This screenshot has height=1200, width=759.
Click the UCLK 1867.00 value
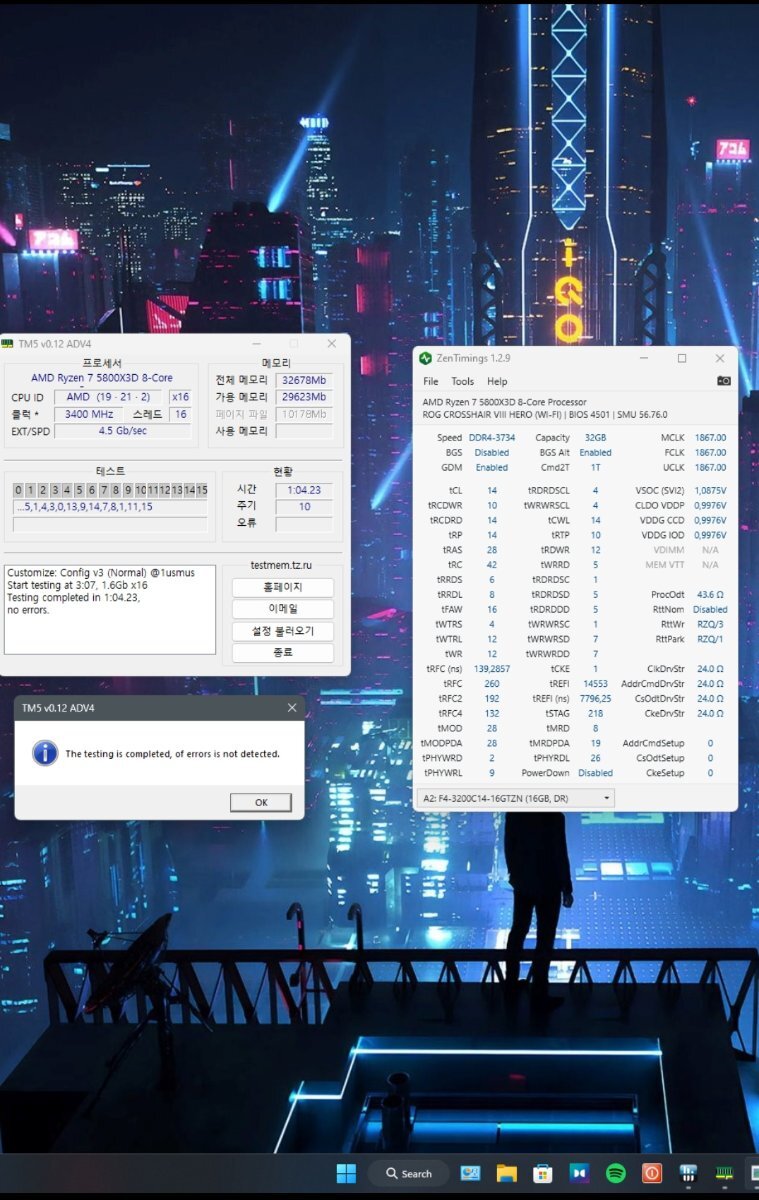[x=710, y=467]
